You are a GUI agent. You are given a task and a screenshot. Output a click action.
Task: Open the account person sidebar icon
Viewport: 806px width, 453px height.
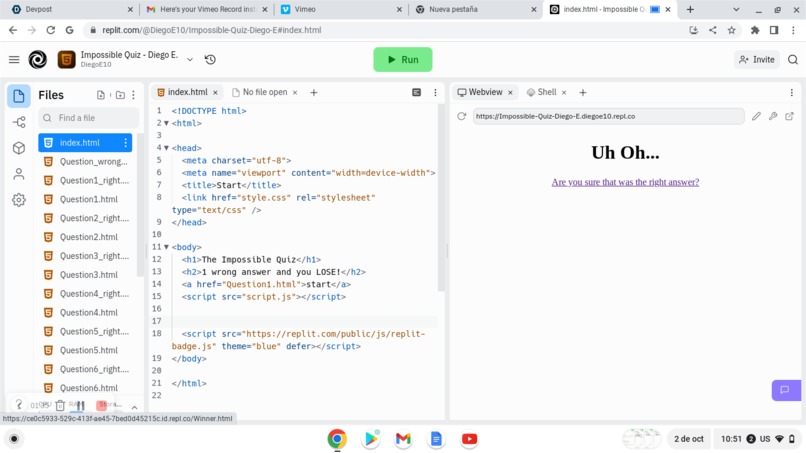pyautogui.click(x=19, y=174)
